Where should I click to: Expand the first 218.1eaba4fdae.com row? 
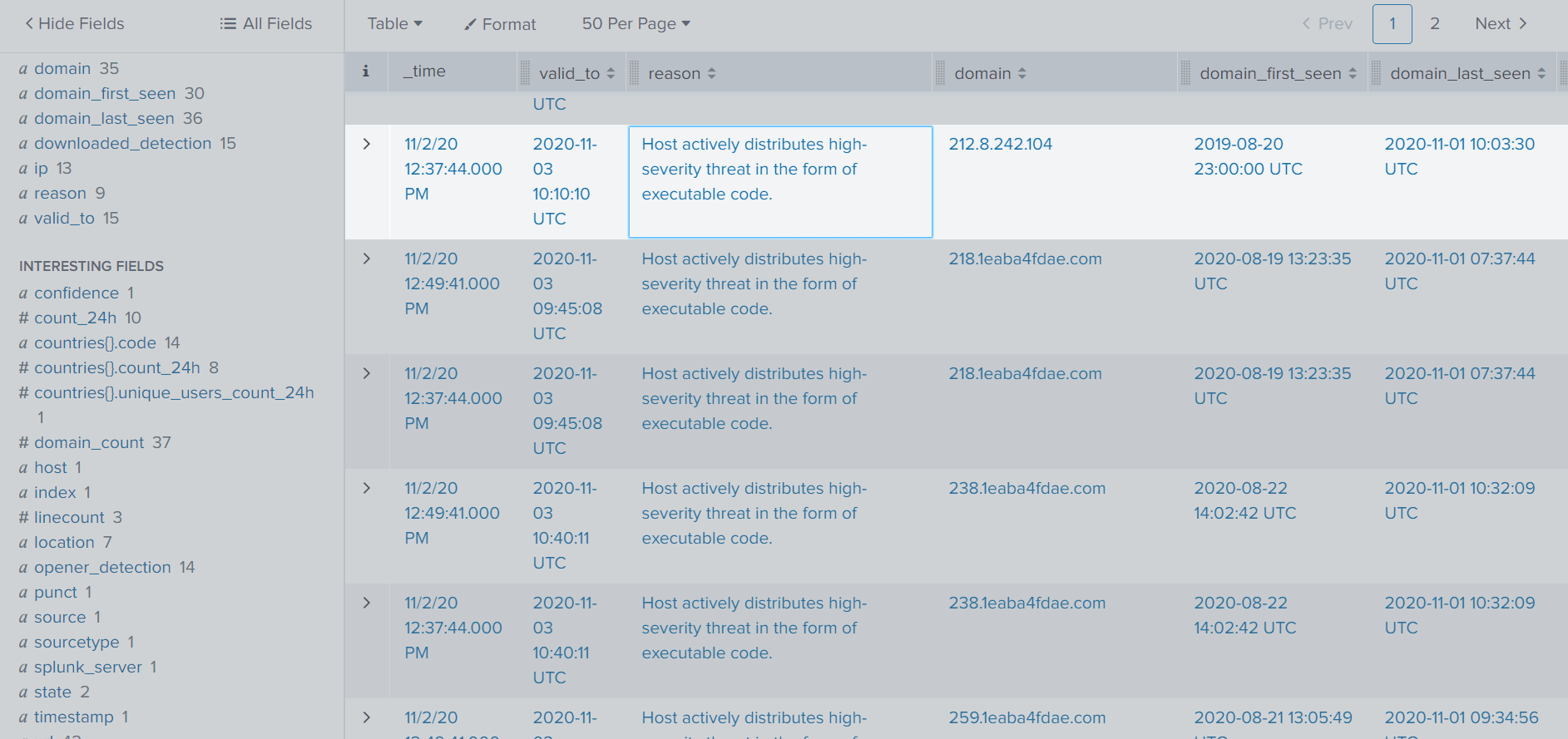(367, 259)
